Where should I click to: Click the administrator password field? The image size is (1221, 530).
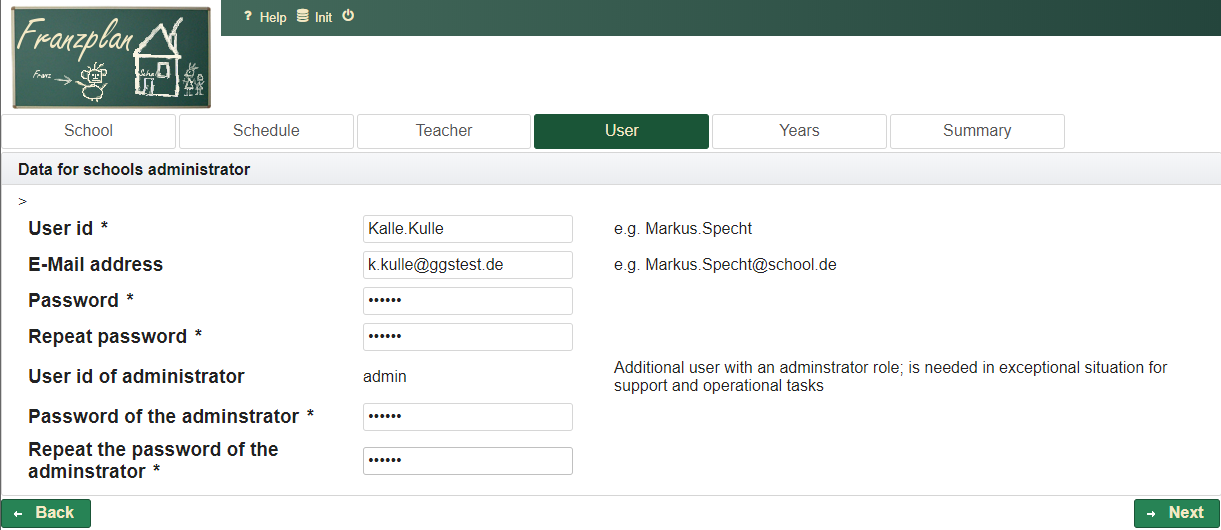coord(467,417)
